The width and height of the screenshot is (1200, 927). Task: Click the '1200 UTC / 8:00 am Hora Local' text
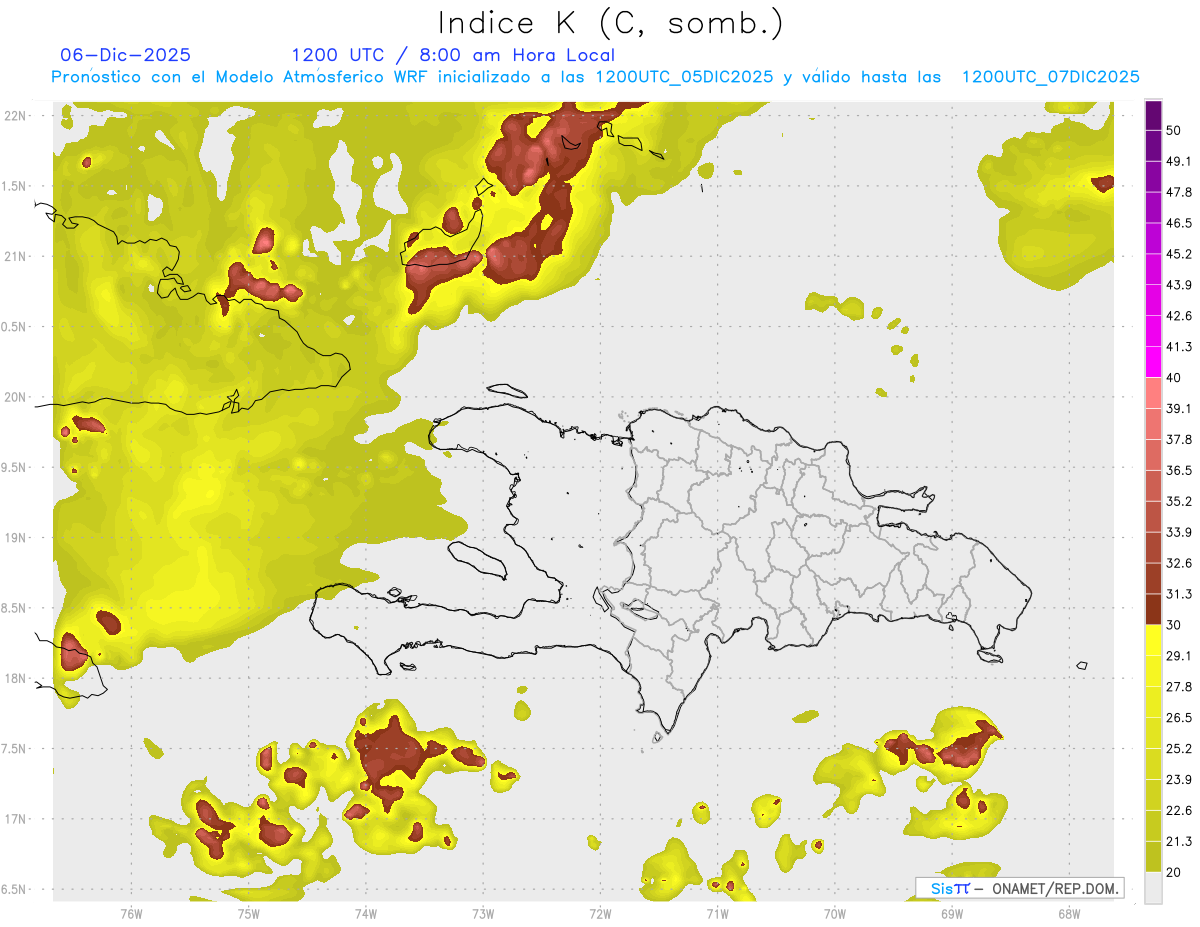(453, 55)
